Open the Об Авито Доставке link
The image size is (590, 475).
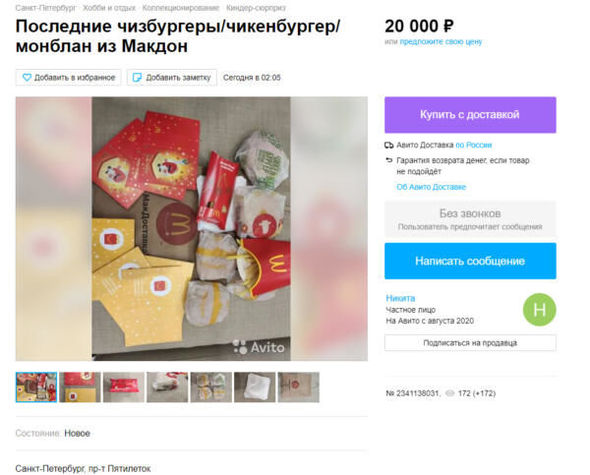[431, 187]
